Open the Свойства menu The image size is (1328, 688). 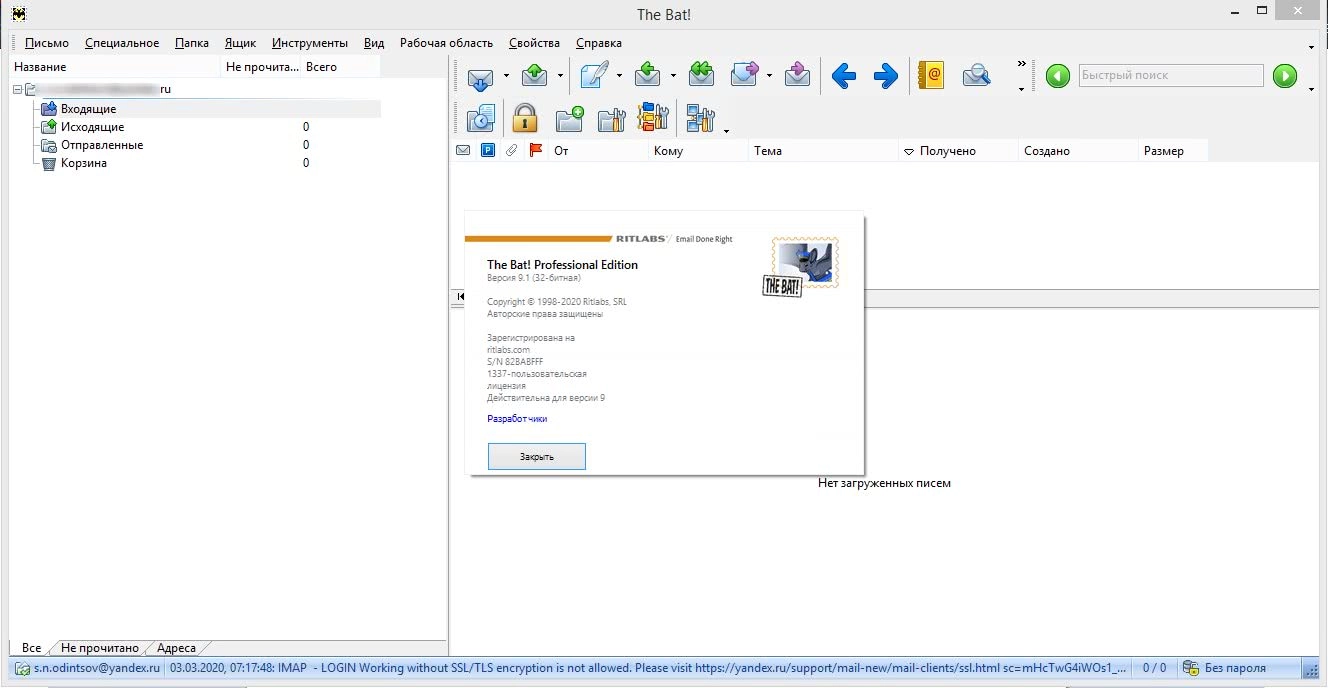(534, 43)
